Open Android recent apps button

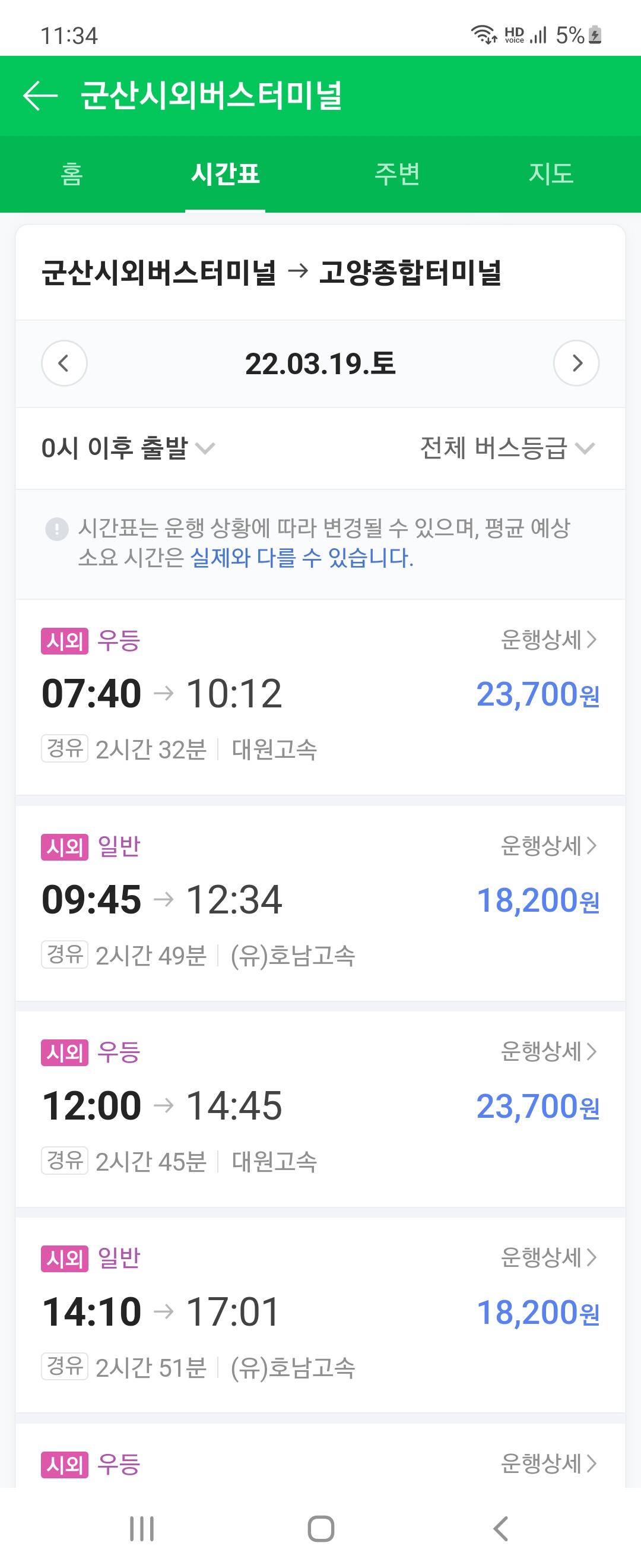(142, 1528)
